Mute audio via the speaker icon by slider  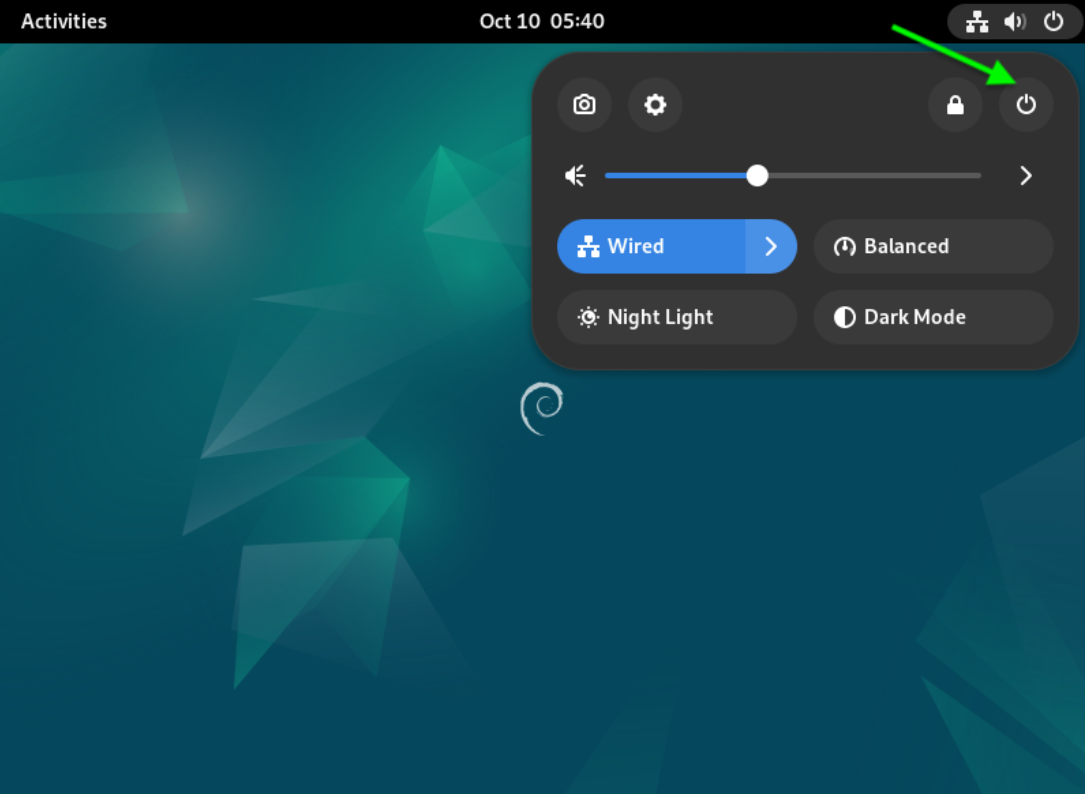click(576, 176)
